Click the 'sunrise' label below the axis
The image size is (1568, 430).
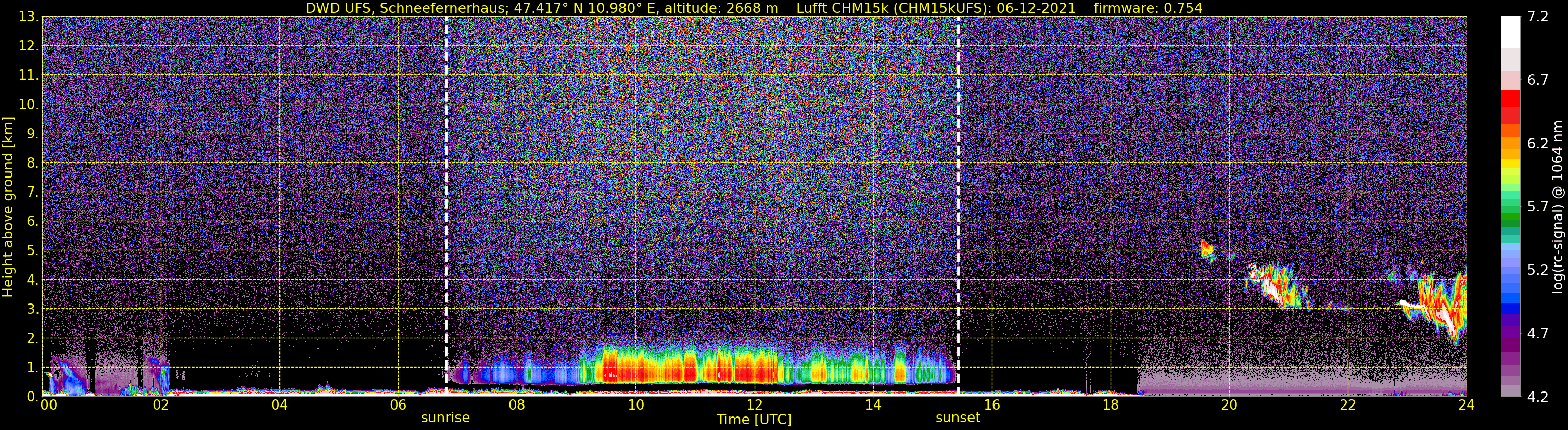445,418
